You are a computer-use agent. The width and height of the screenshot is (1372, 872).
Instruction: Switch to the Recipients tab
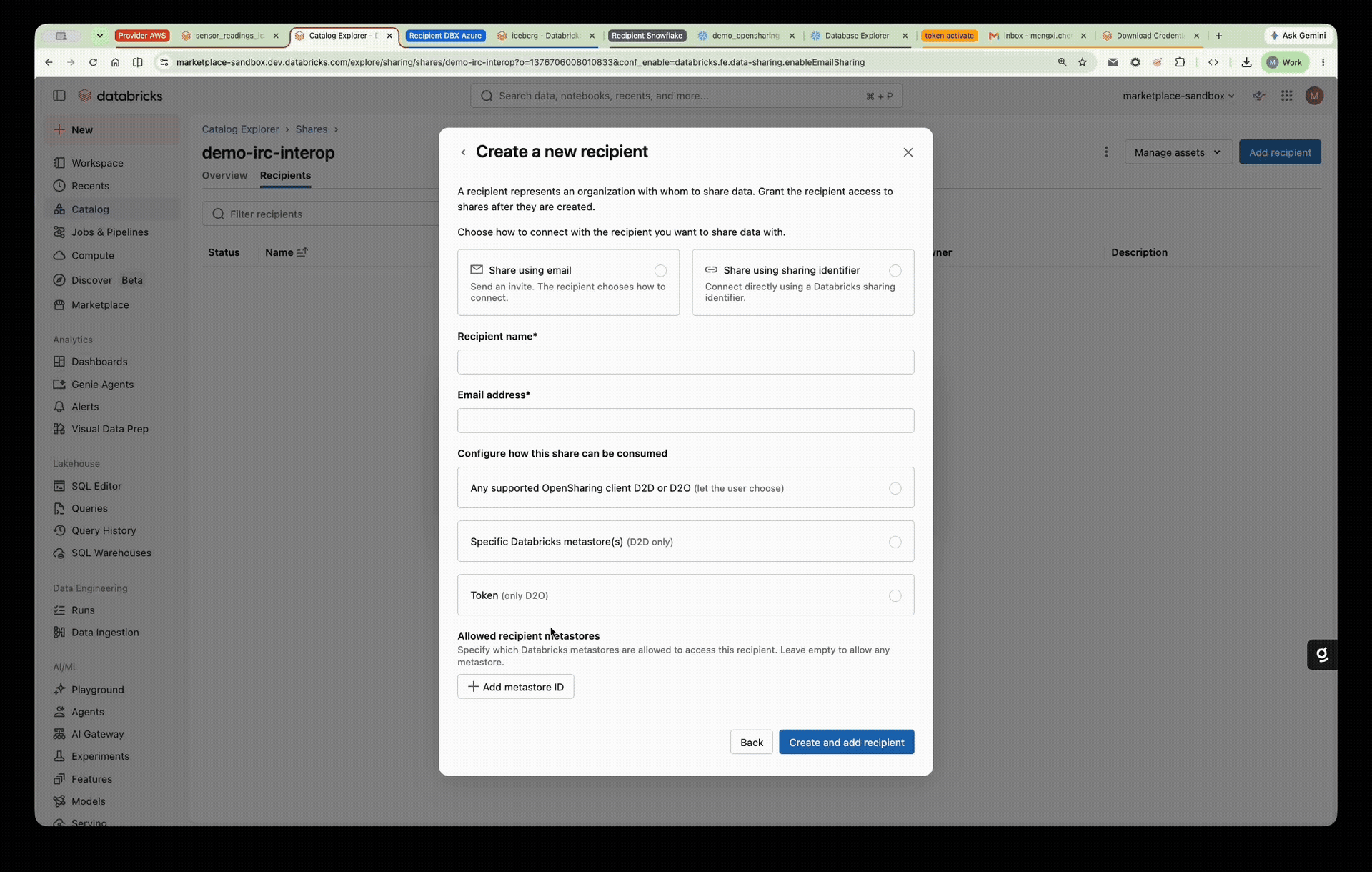point(285,175)
